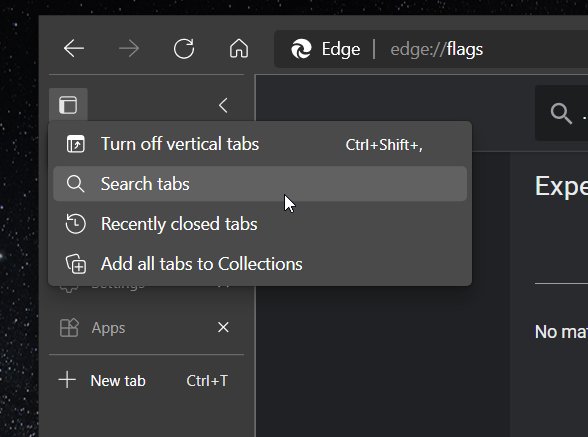Select Add all tabs to Collections
This screenshot has width=588, height=437.
coord(260,264)
